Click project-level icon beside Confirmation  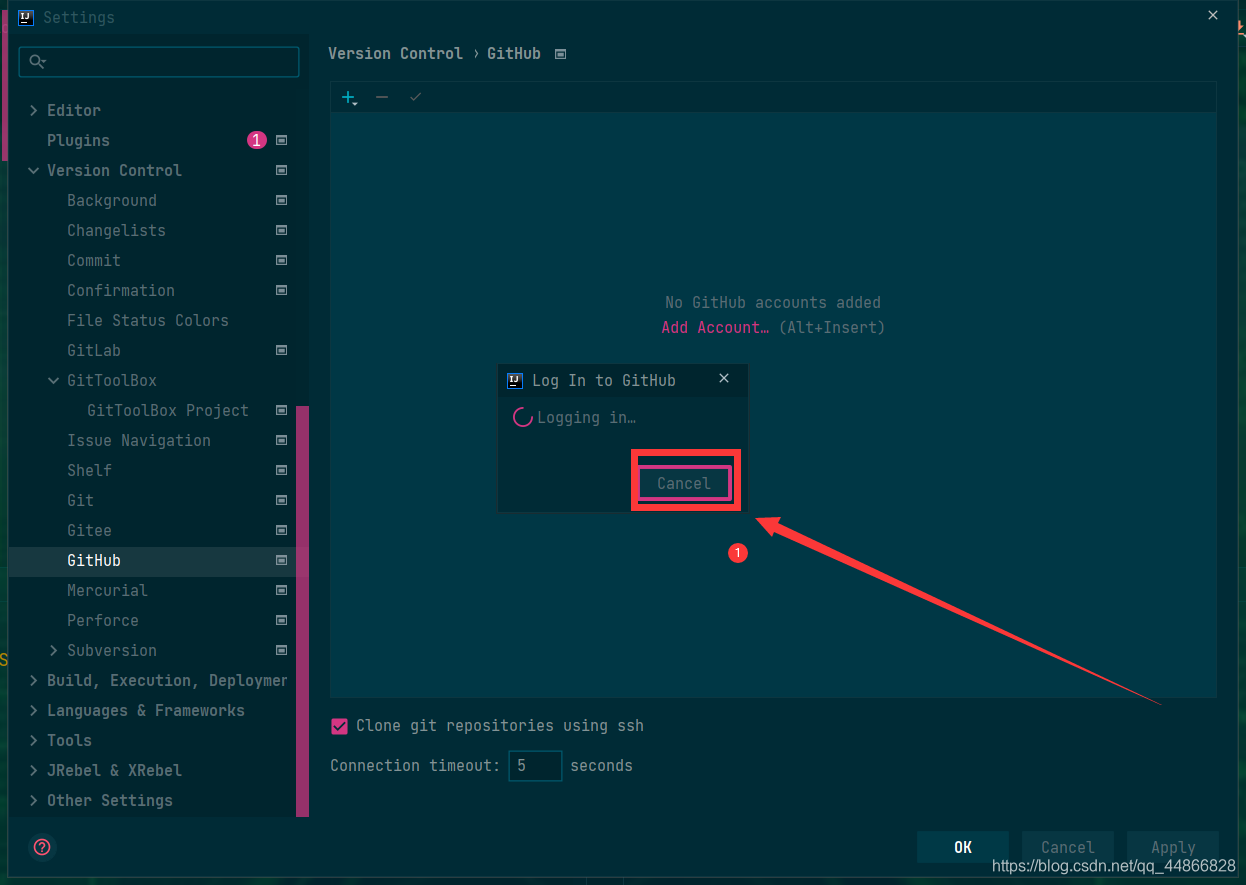(282, 290)
